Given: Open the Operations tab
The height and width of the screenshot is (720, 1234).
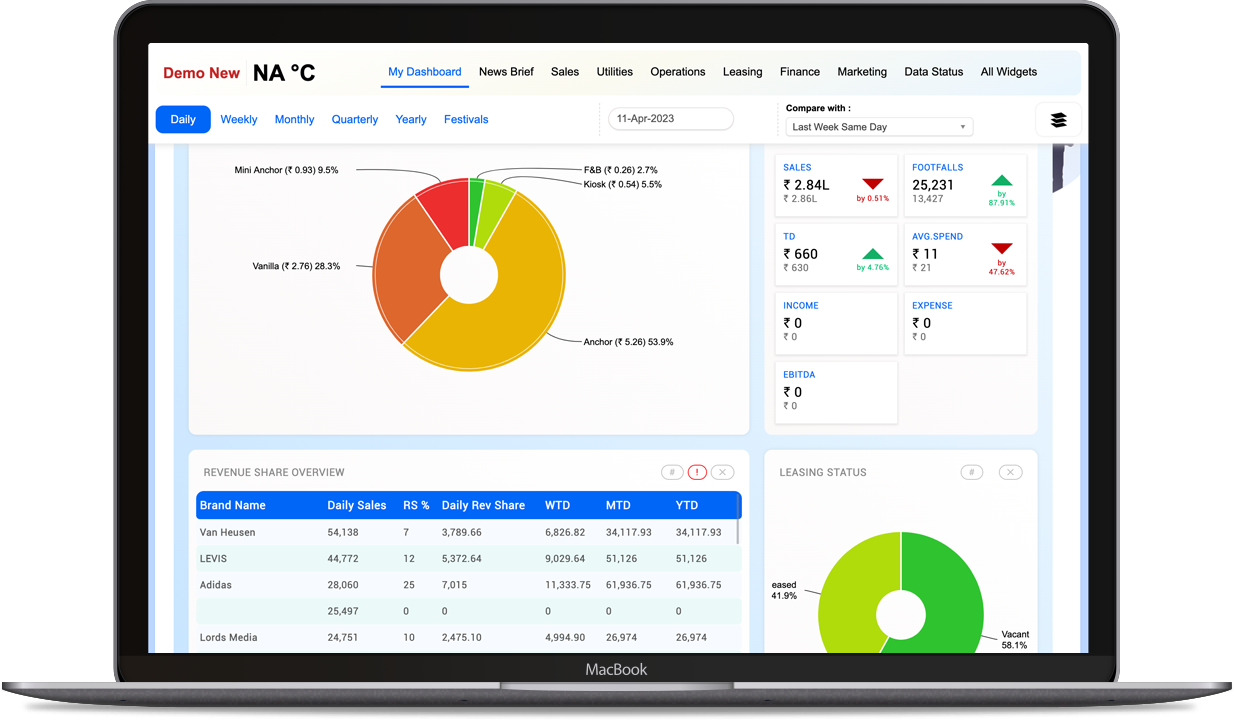Looking at the screenshot, I should (678, 72).
